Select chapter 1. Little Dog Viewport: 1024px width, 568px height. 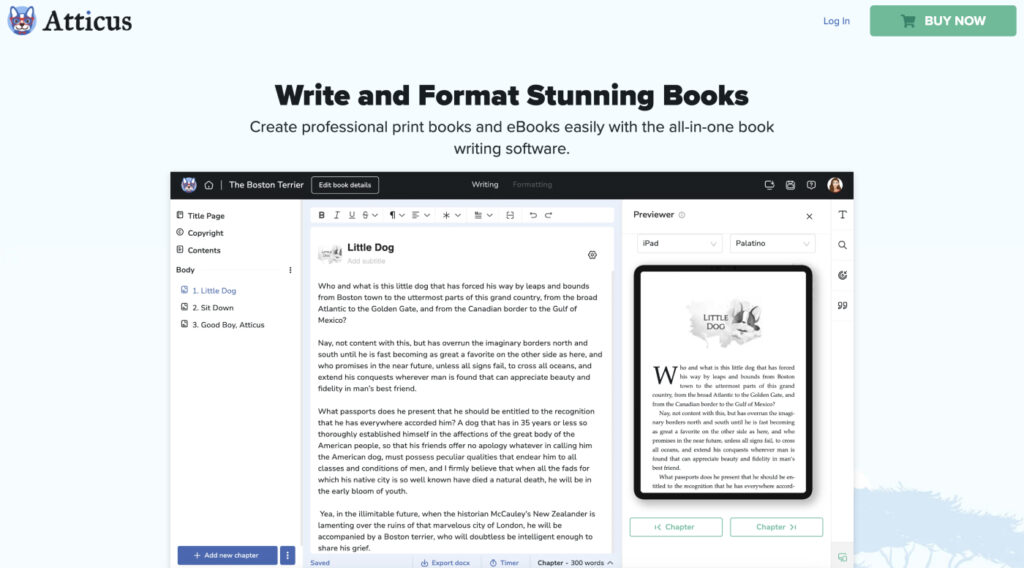(208, 291)
